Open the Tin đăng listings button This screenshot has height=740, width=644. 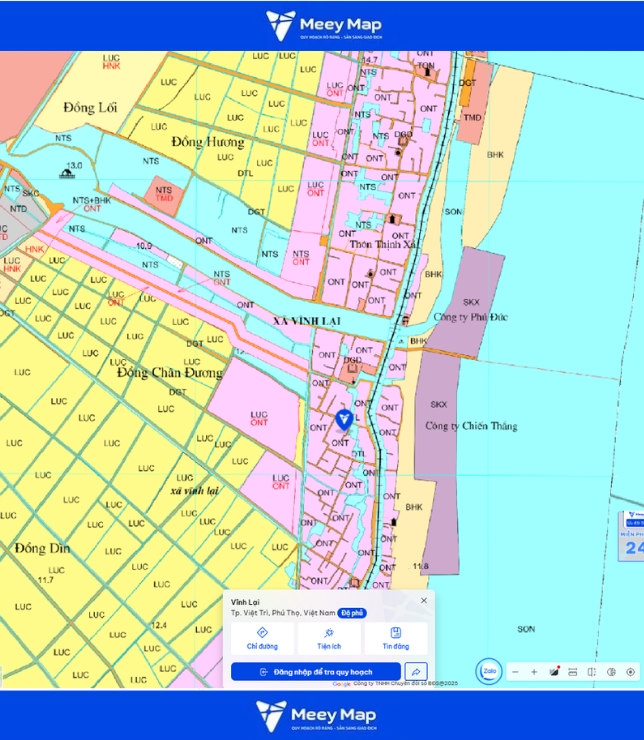coord(396,639)
